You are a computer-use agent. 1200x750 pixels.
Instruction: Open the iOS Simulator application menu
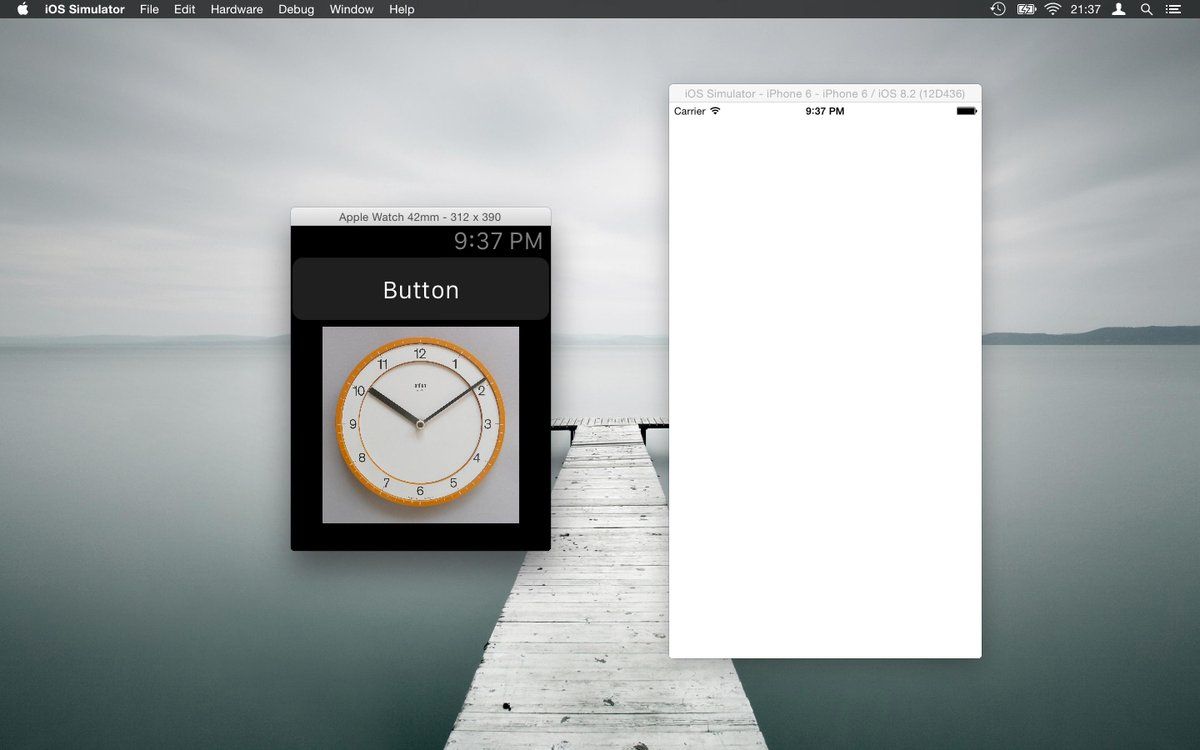[85, 9]
